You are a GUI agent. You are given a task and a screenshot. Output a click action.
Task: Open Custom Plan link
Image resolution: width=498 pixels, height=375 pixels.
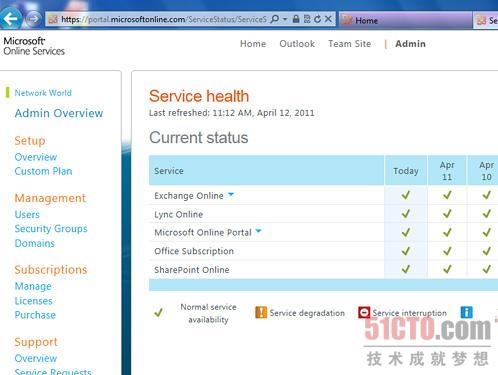point(43,171)
